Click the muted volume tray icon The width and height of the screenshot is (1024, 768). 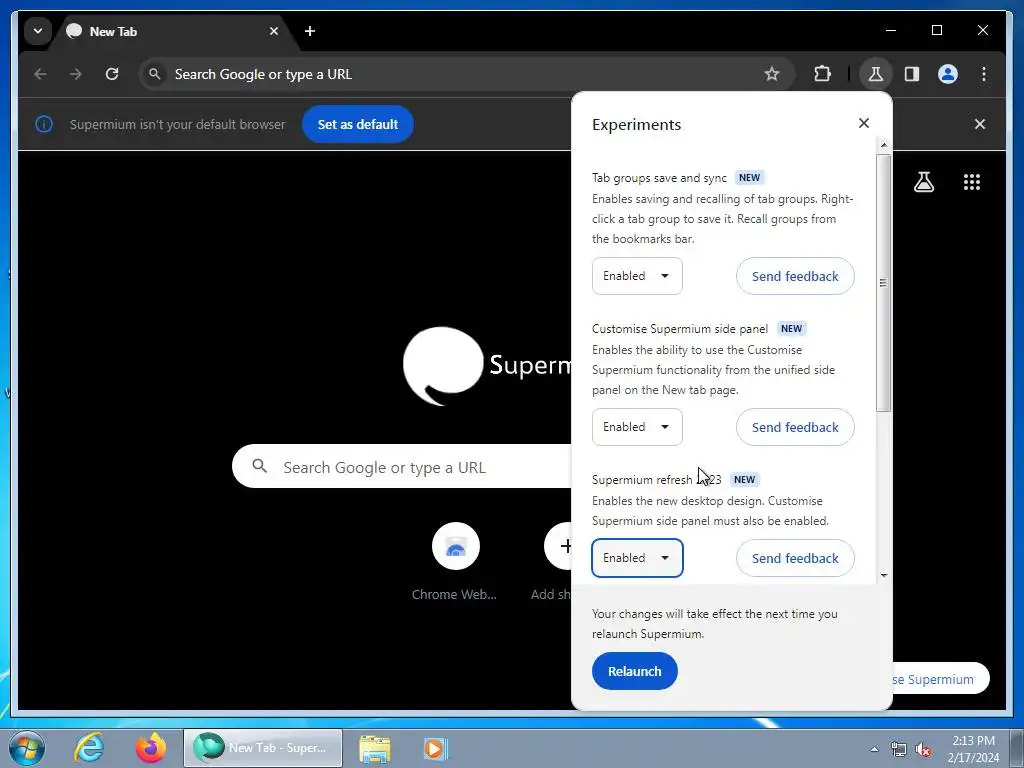923,749
